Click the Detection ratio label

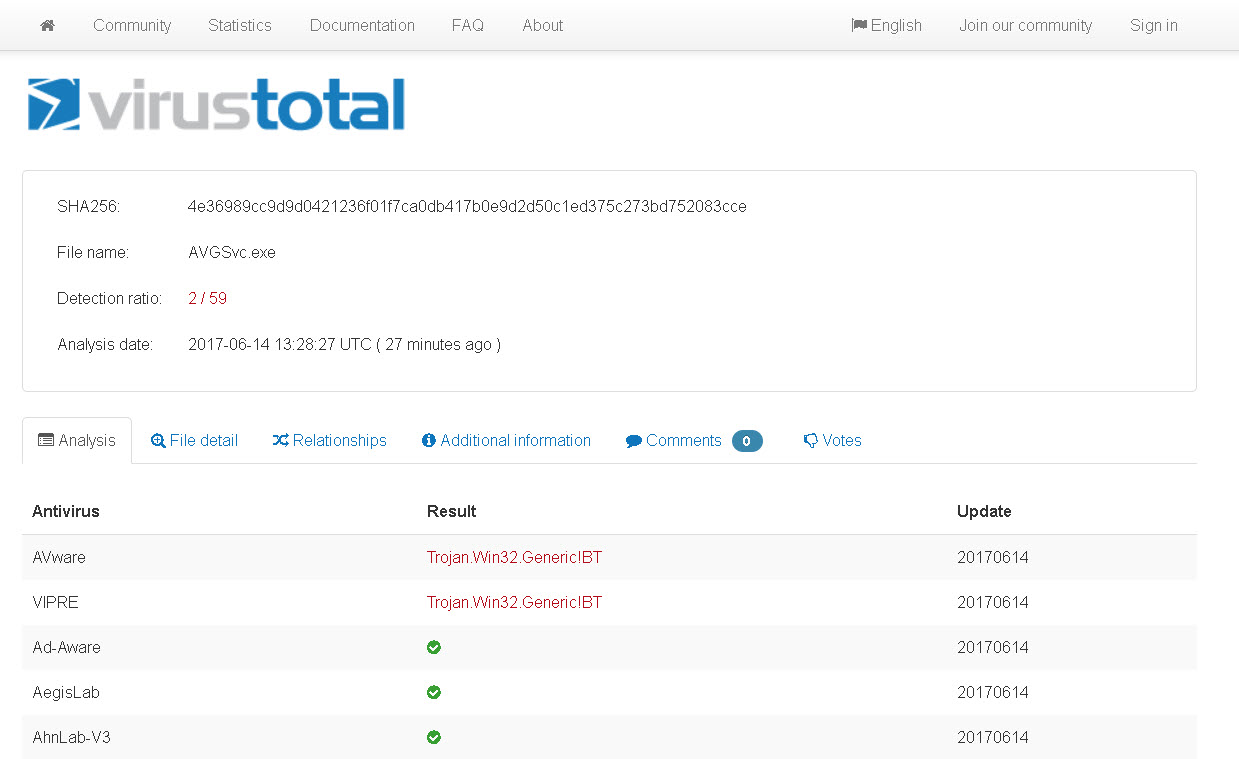[109, 298]
